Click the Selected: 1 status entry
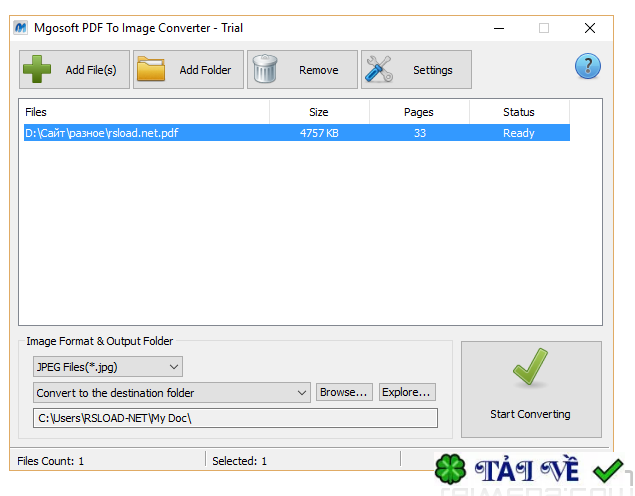This screenshot has height=496, width=635. coord(239,461)
